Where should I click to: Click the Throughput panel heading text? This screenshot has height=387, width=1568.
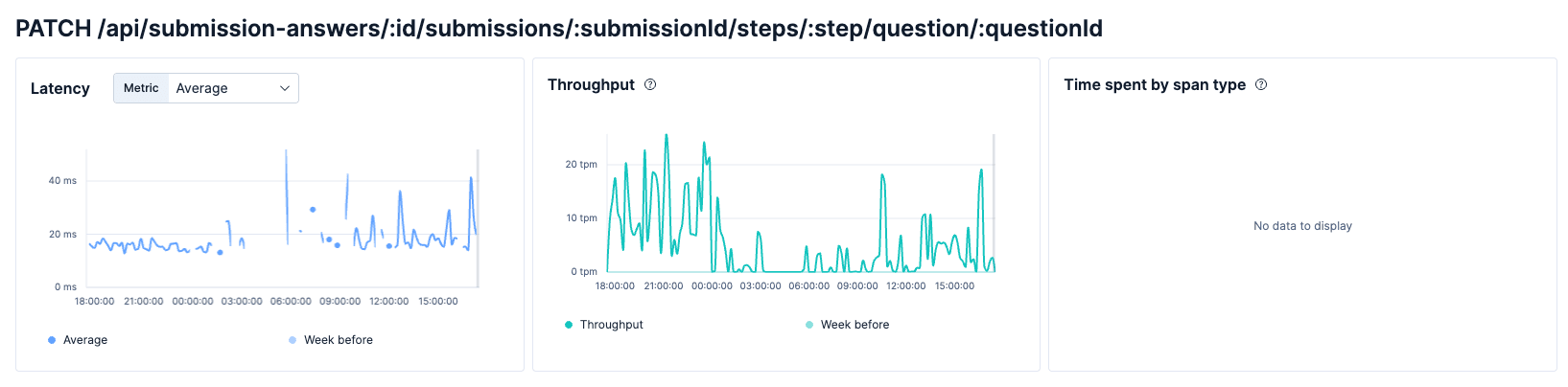pyautogui.click(x=591, y=84)
